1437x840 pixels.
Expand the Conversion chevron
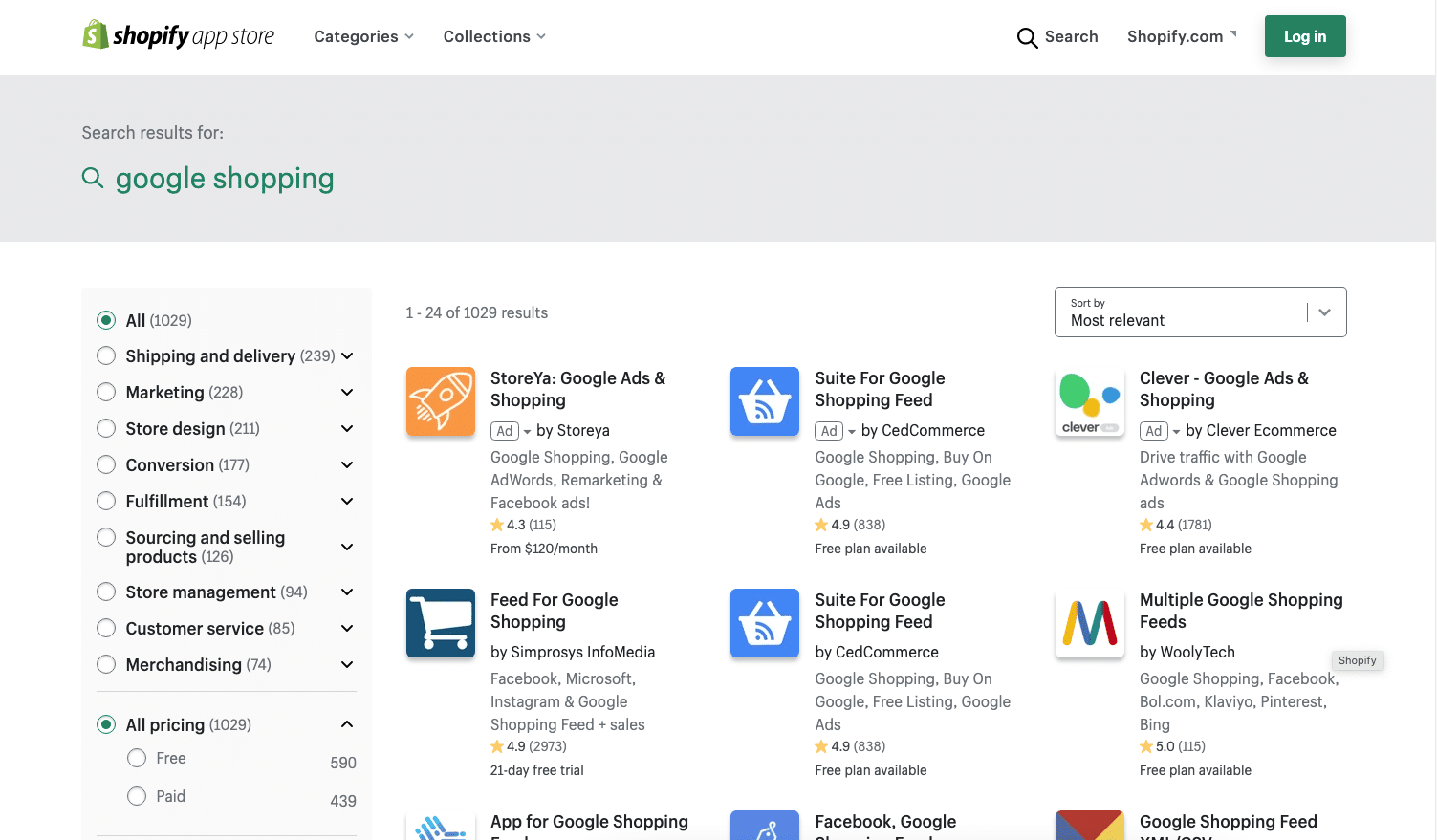[x=347, y=464]
